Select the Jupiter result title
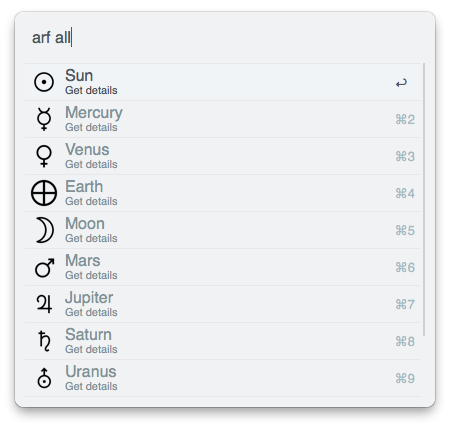The image size is (461, 427). pos(89,298)
